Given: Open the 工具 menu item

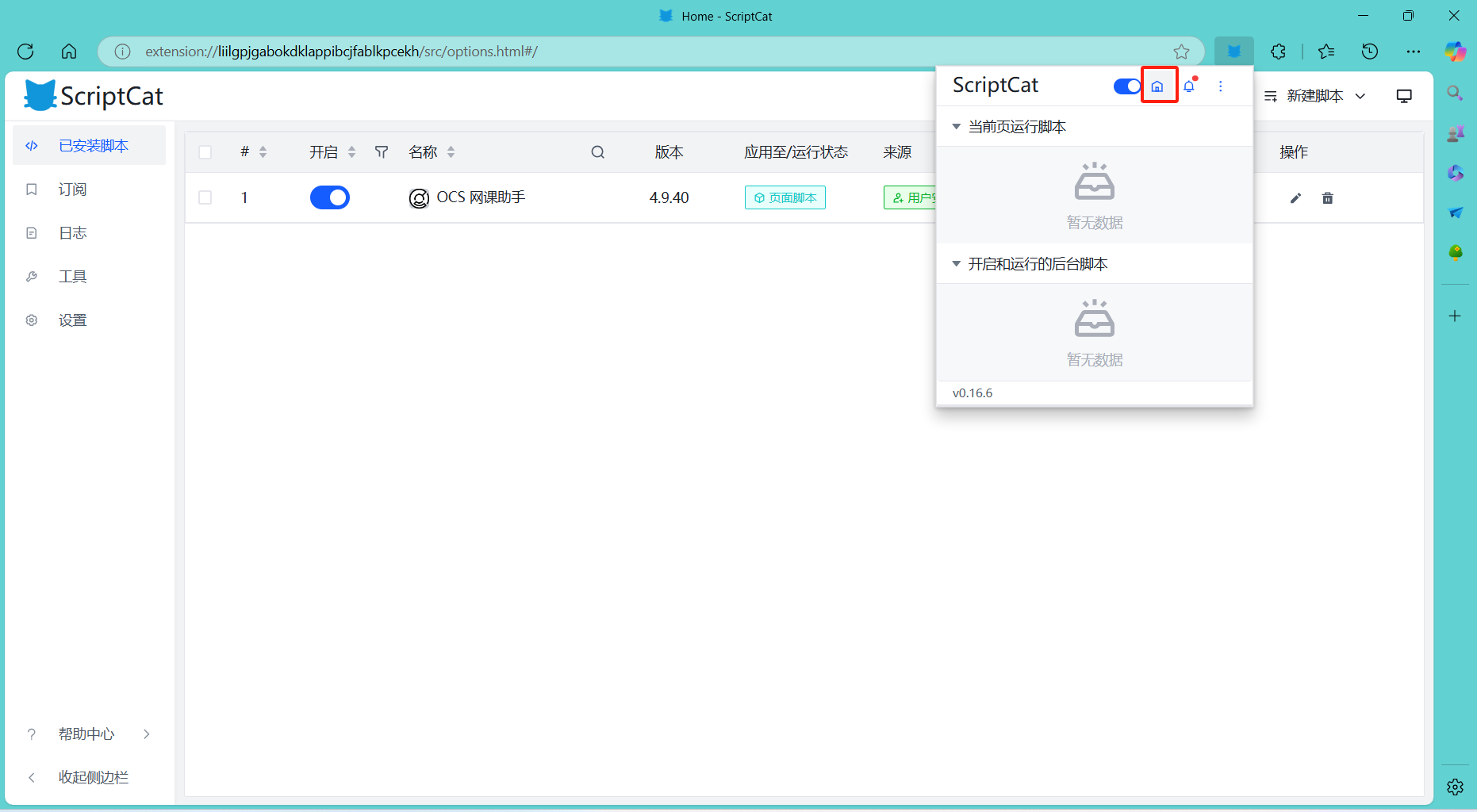Looking at the screenshot, I should point(89,276).
